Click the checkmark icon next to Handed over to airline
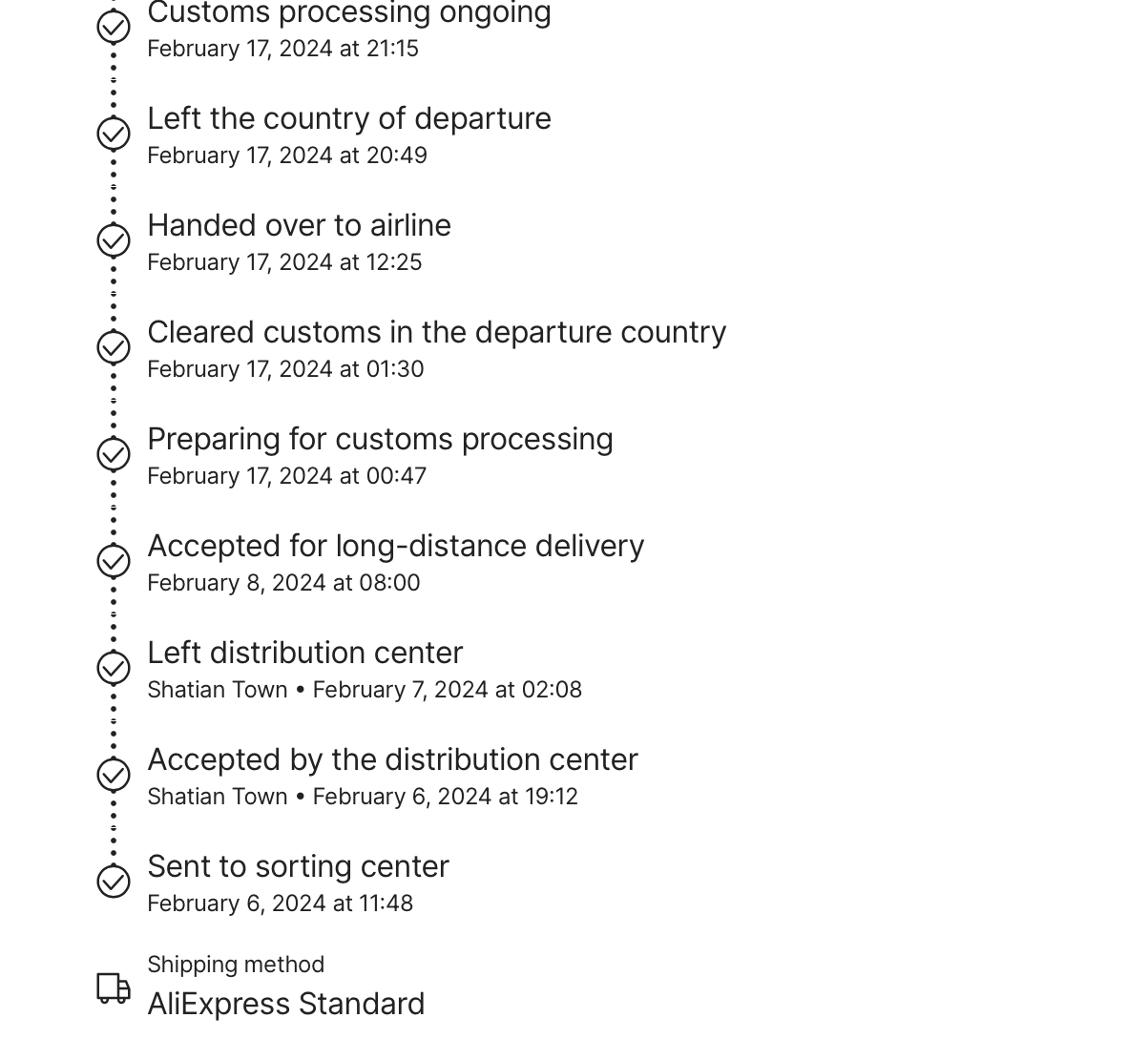This screenshot has width=1148, height=1039. pos(114,240)
